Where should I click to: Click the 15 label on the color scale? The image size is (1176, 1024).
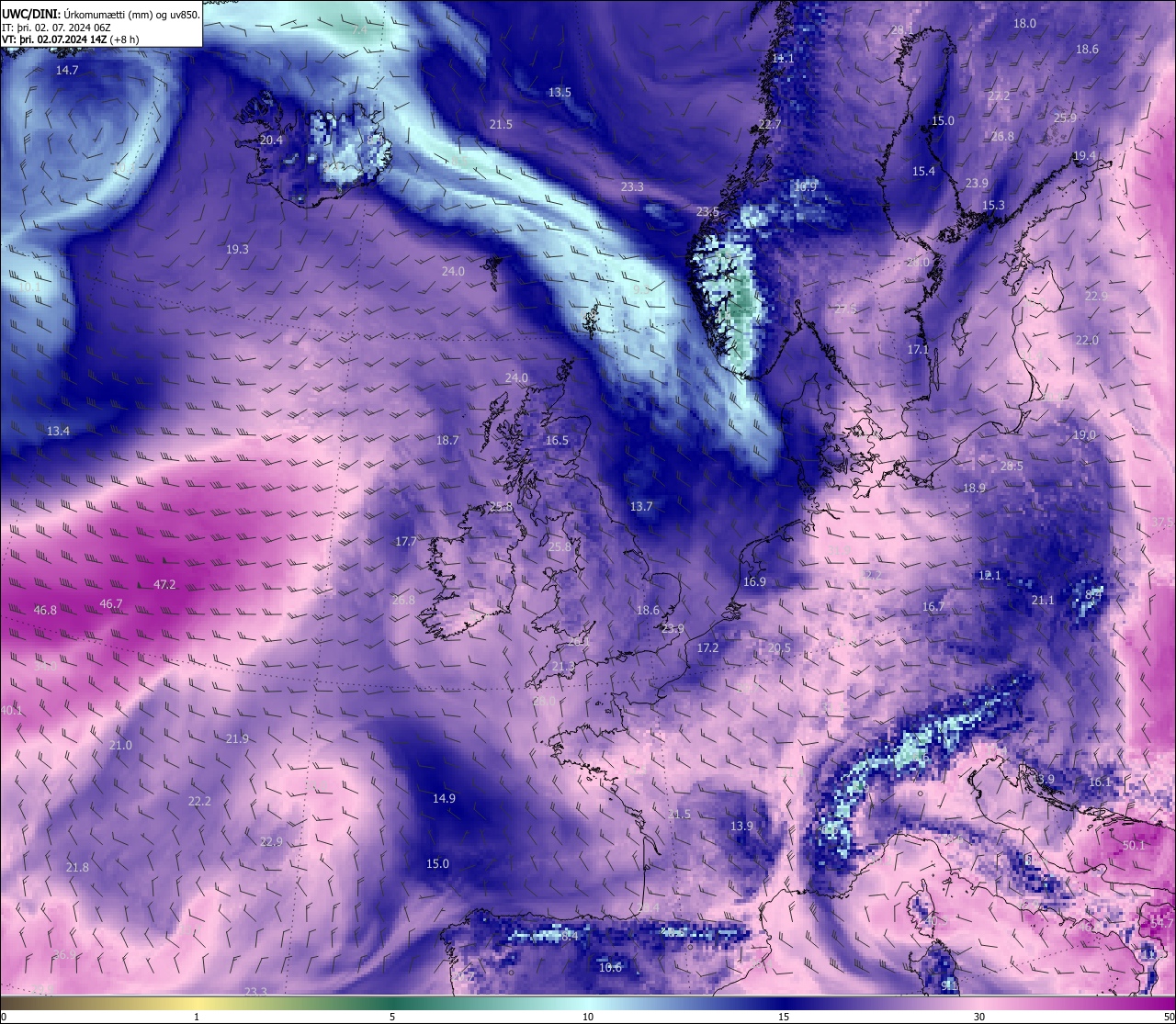coord(784,1017)
